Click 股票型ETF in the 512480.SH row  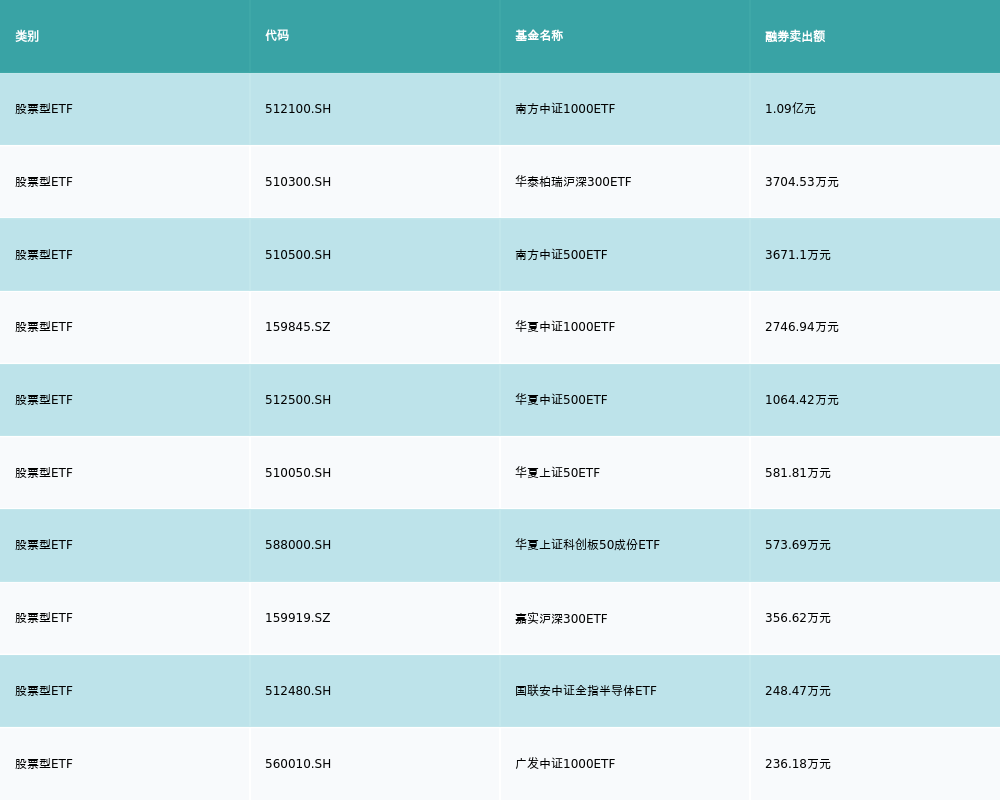44,691
